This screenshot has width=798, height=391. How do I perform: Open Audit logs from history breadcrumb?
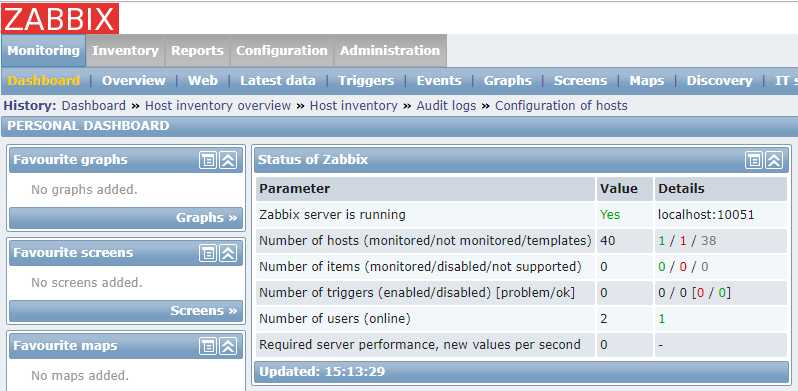point(446,106)
